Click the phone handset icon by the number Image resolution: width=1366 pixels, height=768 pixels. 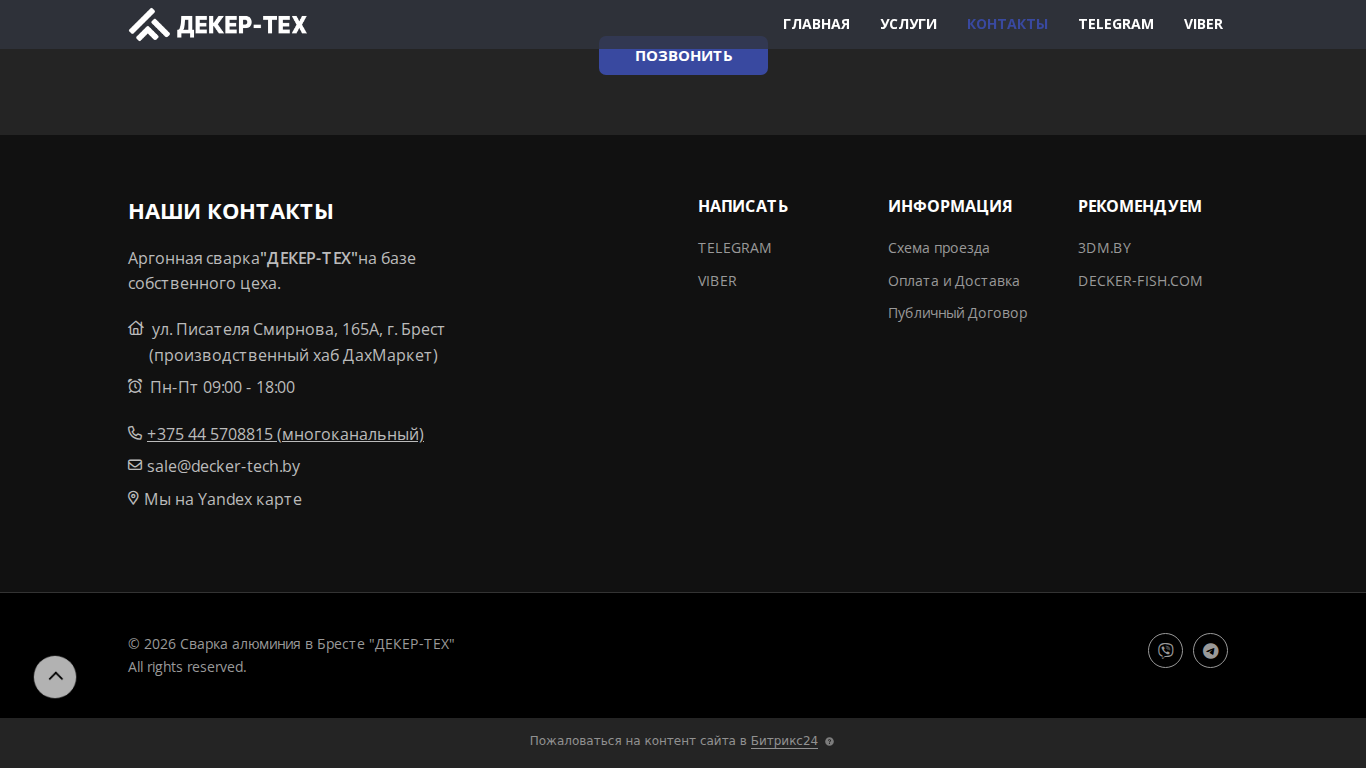[135, 433]
